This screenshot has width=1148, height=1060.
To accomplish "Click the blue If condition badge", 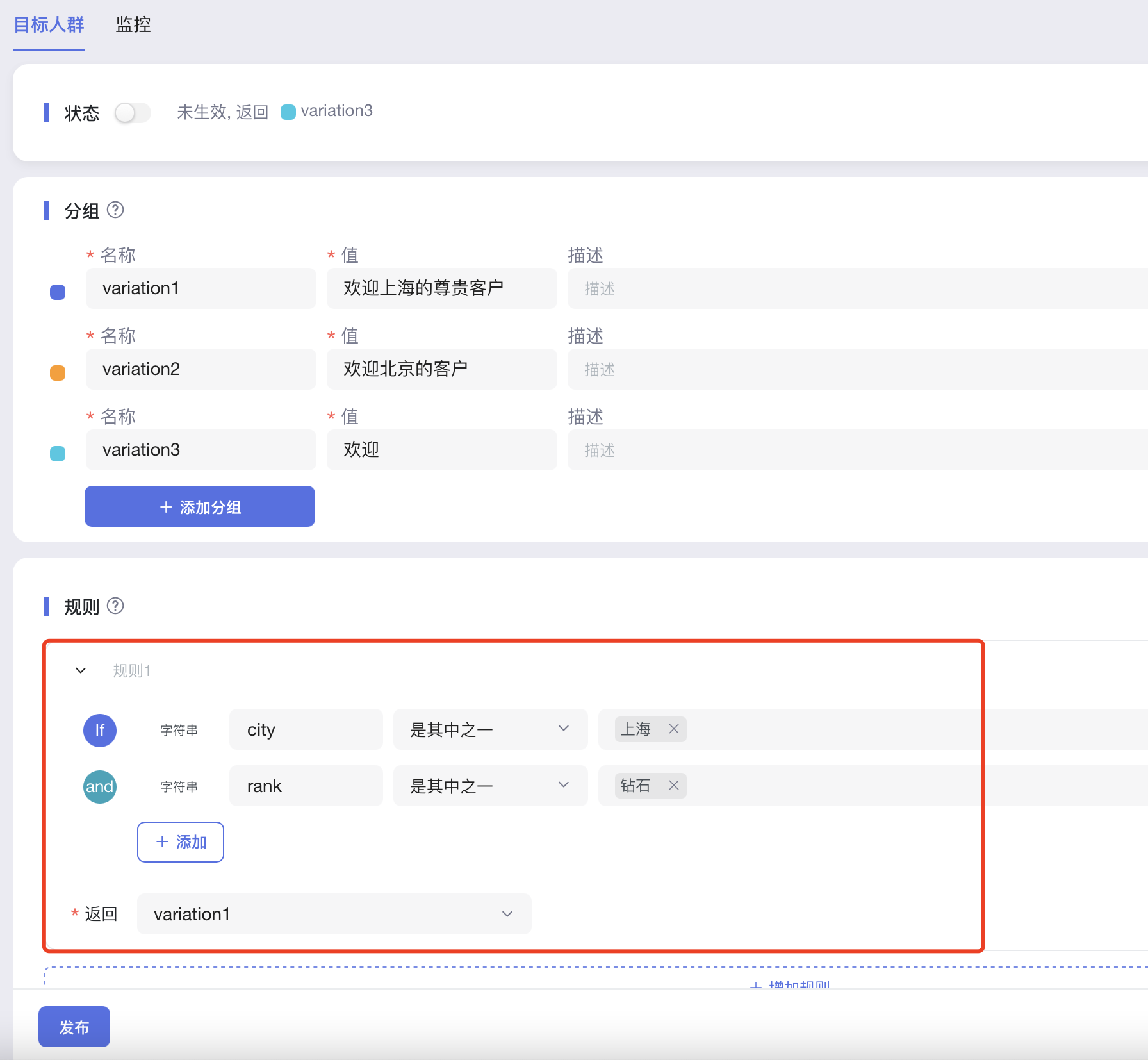I will pyautogui.click(x=100, y=730).
